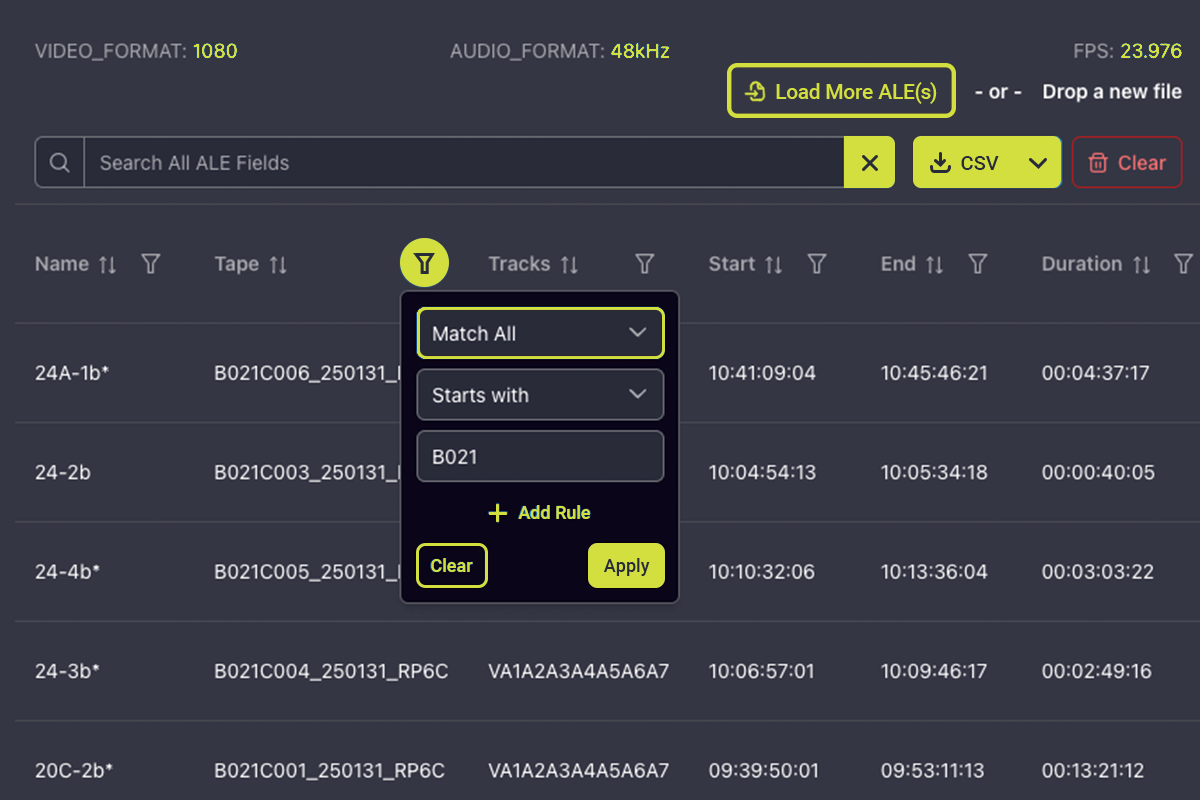Sort by Tracks using sort arrows

pyautogui.click(x=569, y=265)
